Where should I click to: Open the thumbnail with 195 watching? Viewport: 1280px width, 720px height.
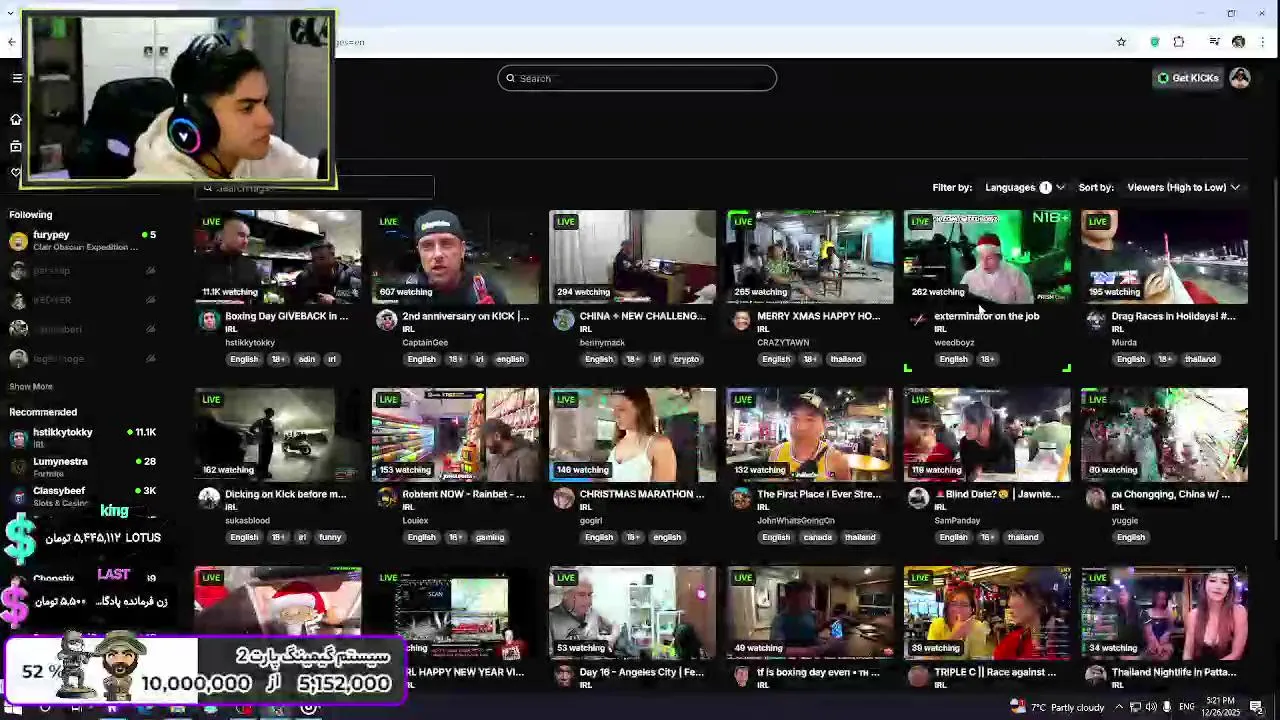point(1164,257)
